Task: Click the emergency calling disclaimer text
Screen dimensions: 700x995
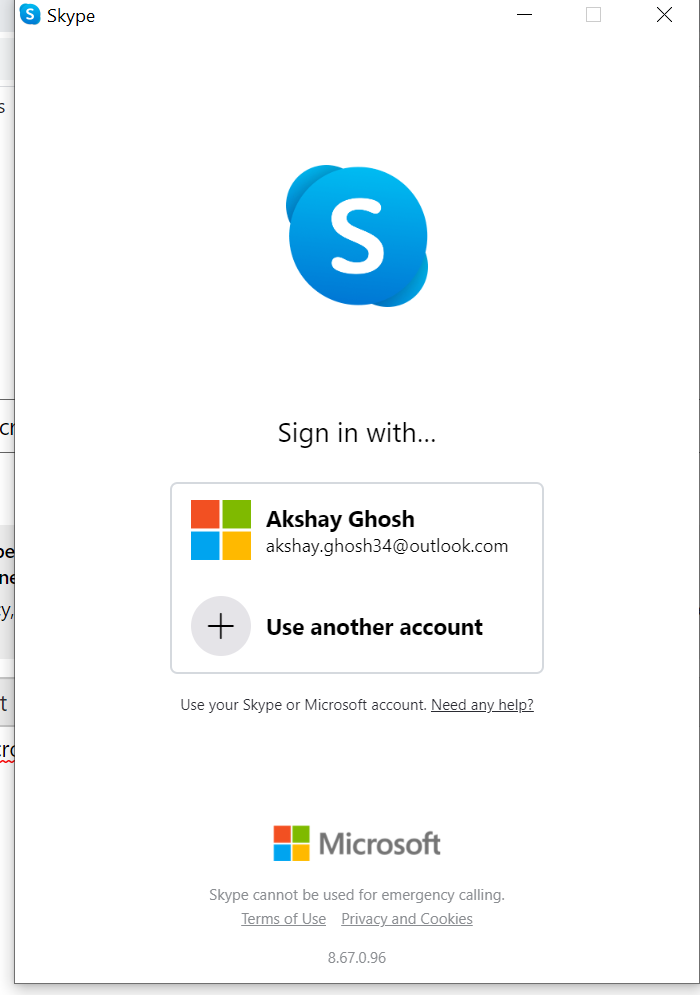Action: (357, 895)
